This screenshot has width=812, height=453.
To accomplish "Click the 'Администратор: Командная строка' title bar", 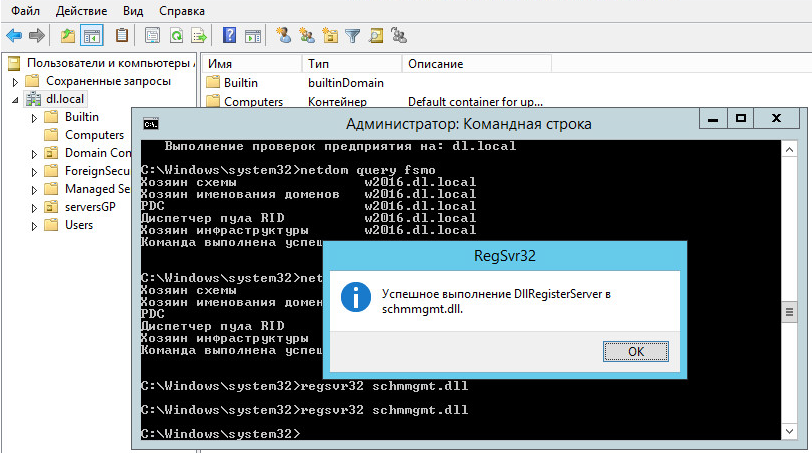I will 469,124.
